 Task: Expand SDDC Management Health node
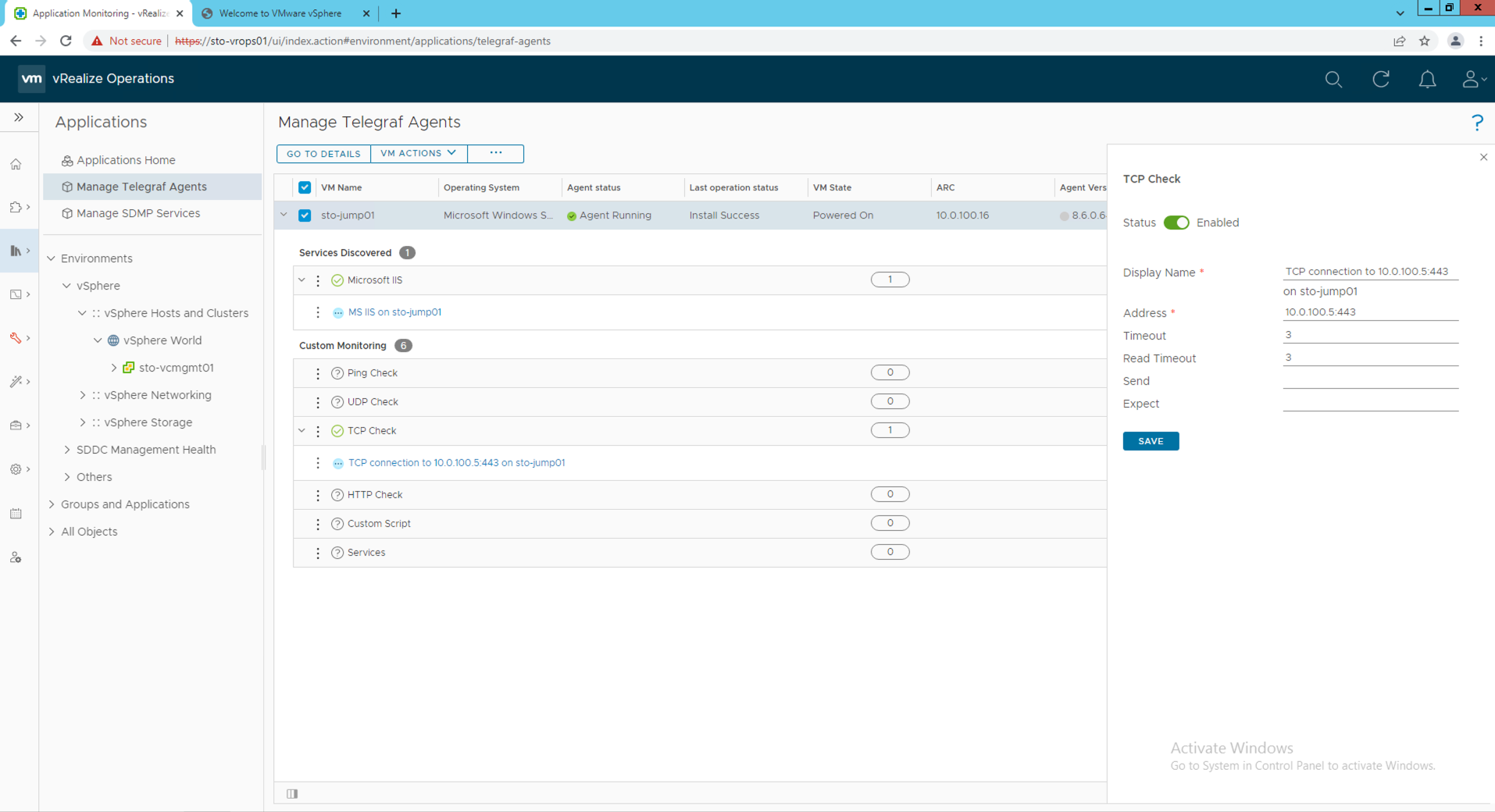click(67, 450)
